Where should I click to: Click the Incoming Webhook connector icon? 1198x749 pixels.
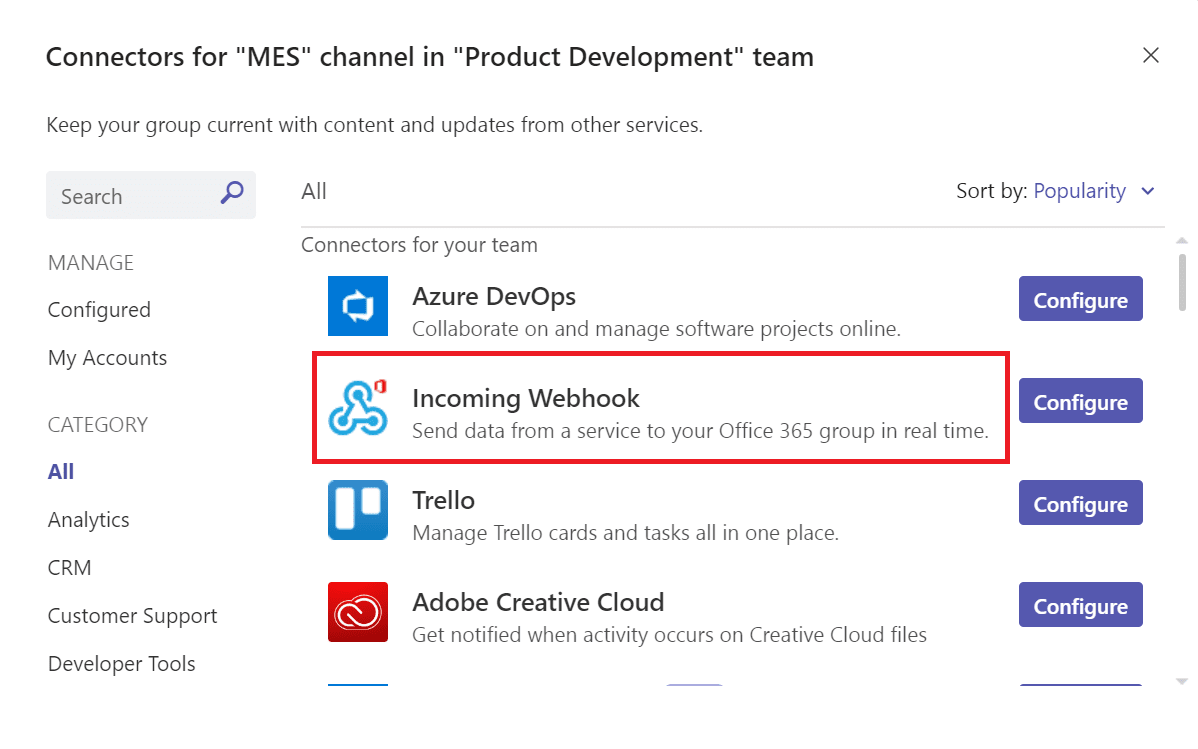[357, 408]
